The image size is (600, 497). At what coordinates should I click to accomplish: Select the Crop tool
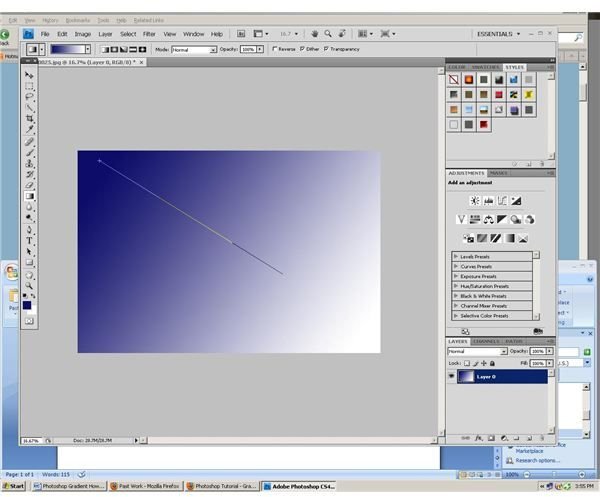pyautogui.click(x=29, y=119)
